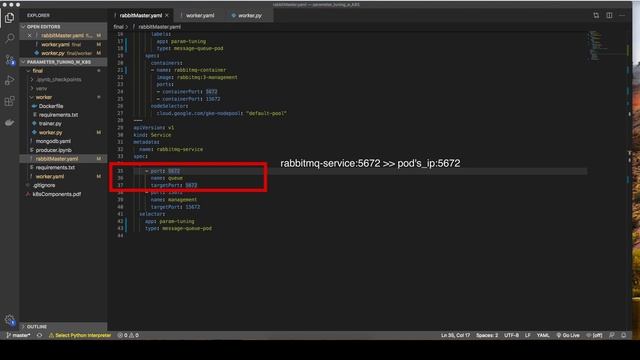Change language mode YAML
Screen dimensions: 640x360
[543, 335]
